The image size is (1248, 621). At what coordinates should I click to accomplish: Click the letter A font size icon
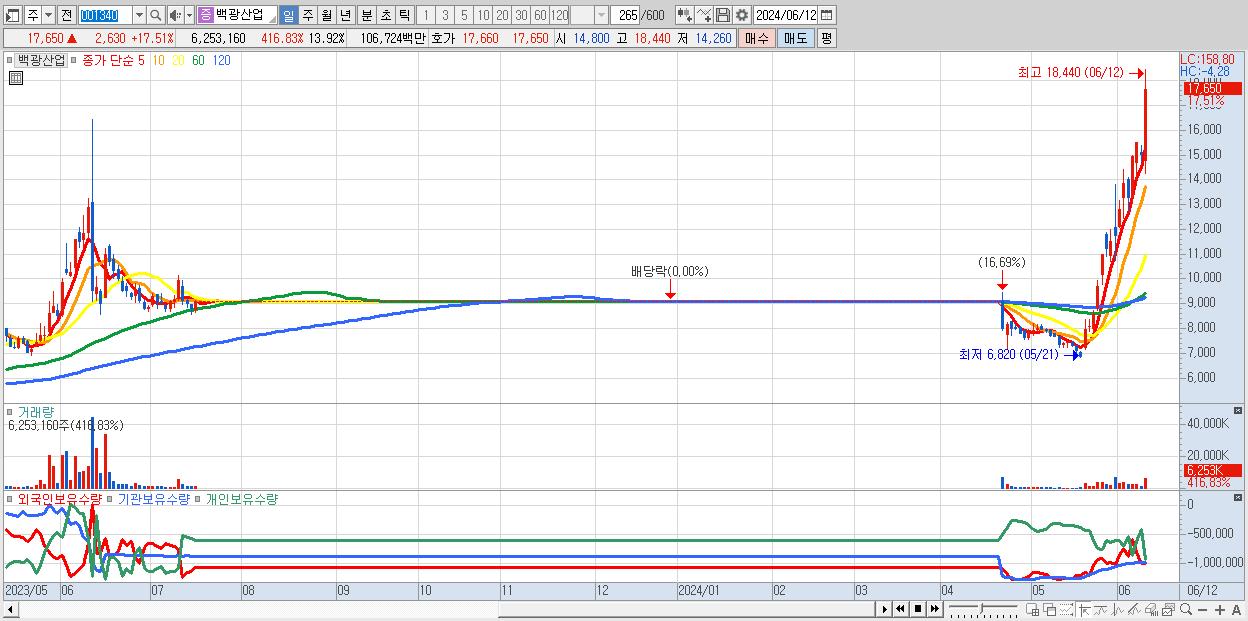pos(1237,610)
